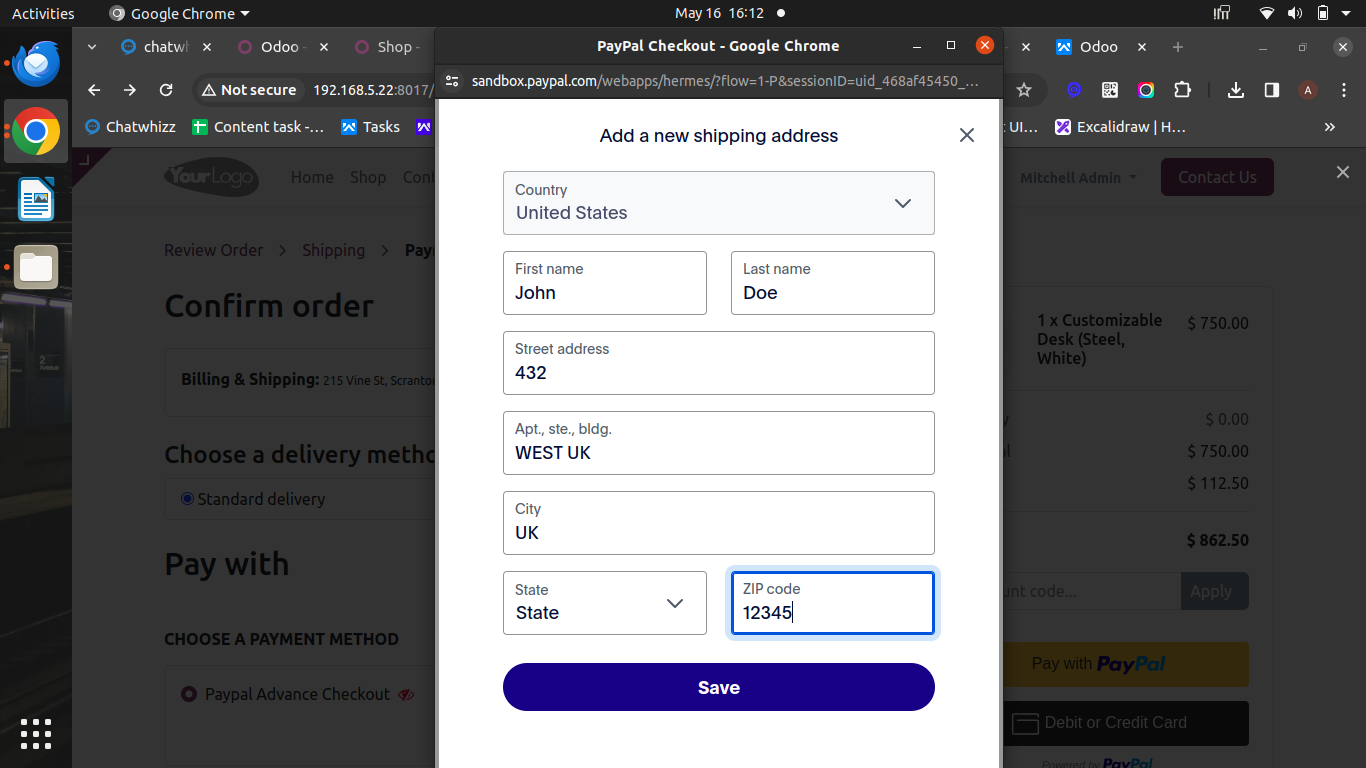Click the YourLogo site logo
The image size is (1366, 768).
(211, 177)
